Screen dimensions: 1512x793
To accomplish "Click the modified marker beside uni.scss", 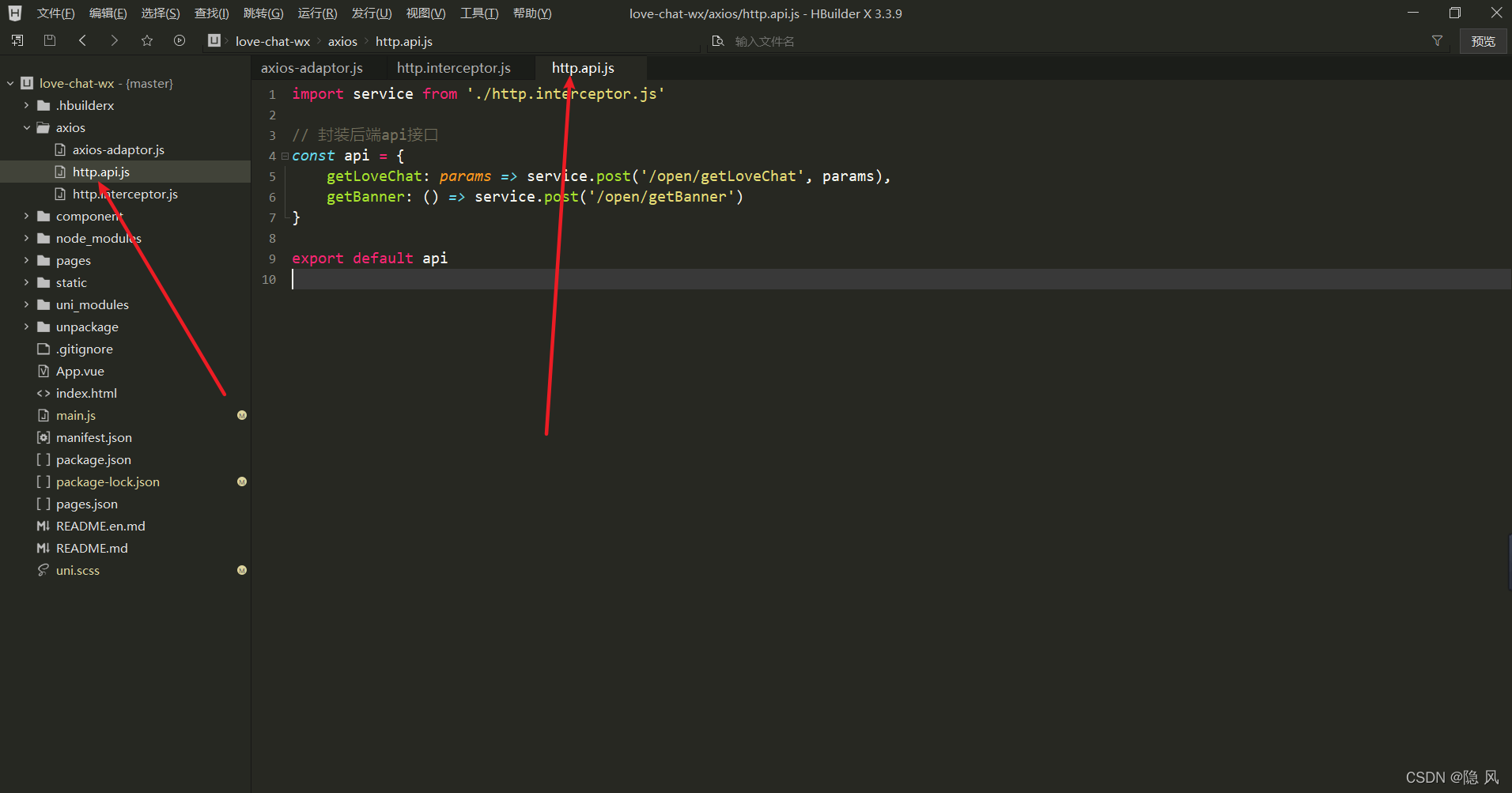I will [x=242, y=570].
